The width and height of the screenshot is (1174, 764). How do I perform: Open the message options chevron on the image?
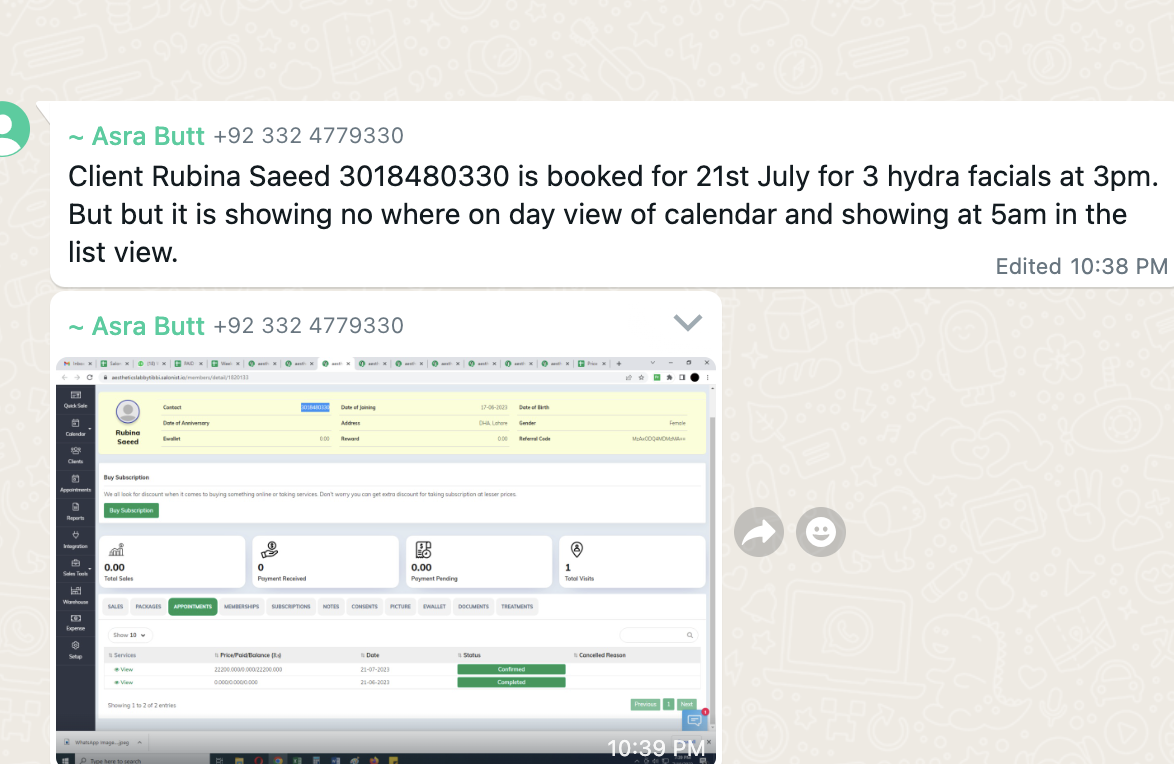tap(687, 323)
